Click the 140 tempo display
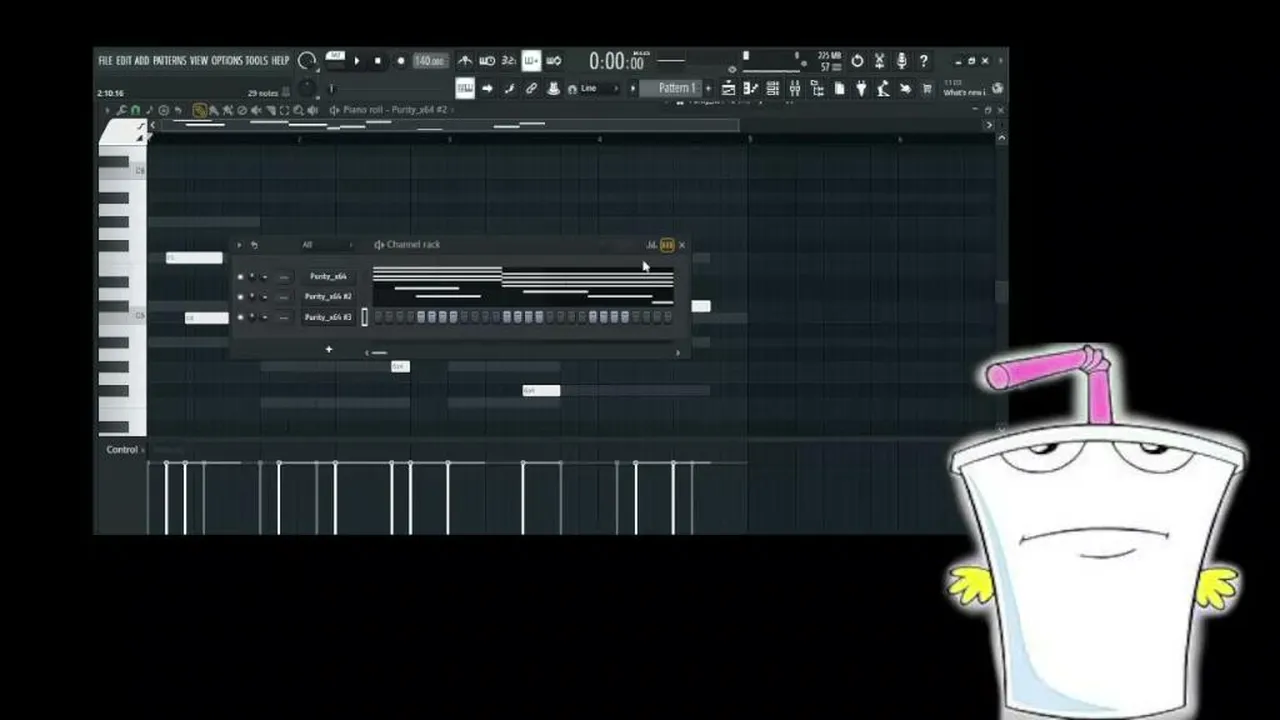The height and width of the screenshot is (720, 1280). click(x=429, y=61)
